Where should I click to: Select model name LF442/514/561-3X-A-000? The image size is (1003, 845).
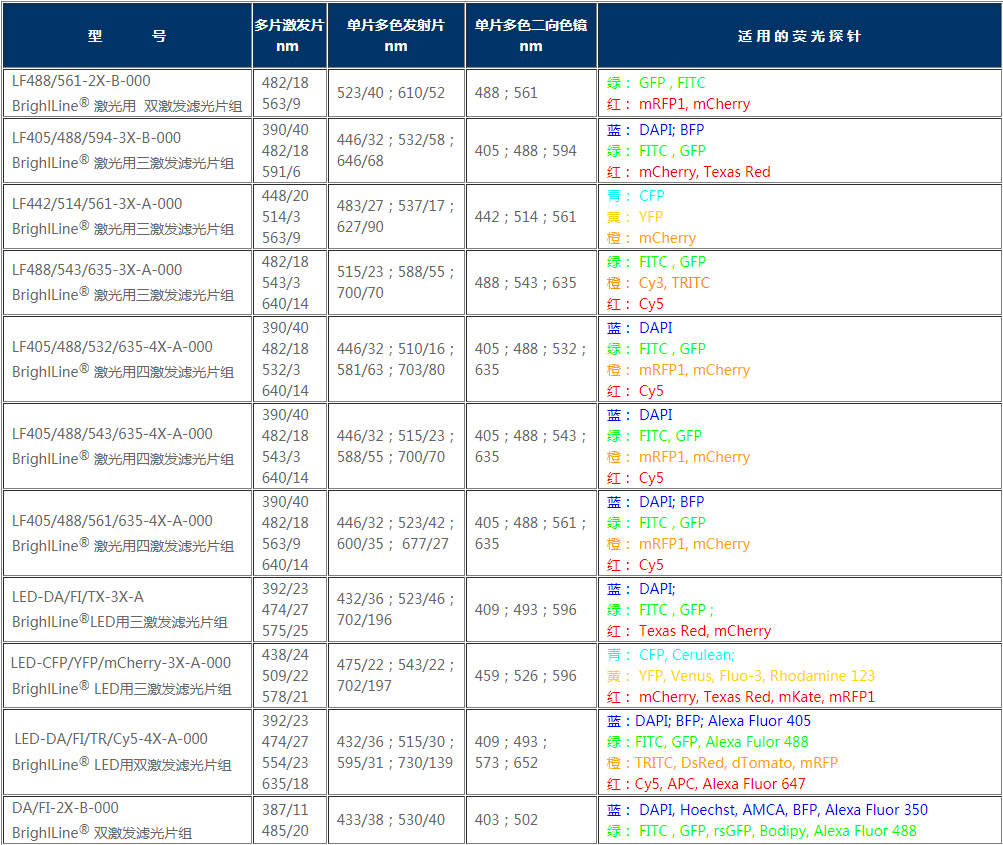pyautogui.click(x=97, y=204)
